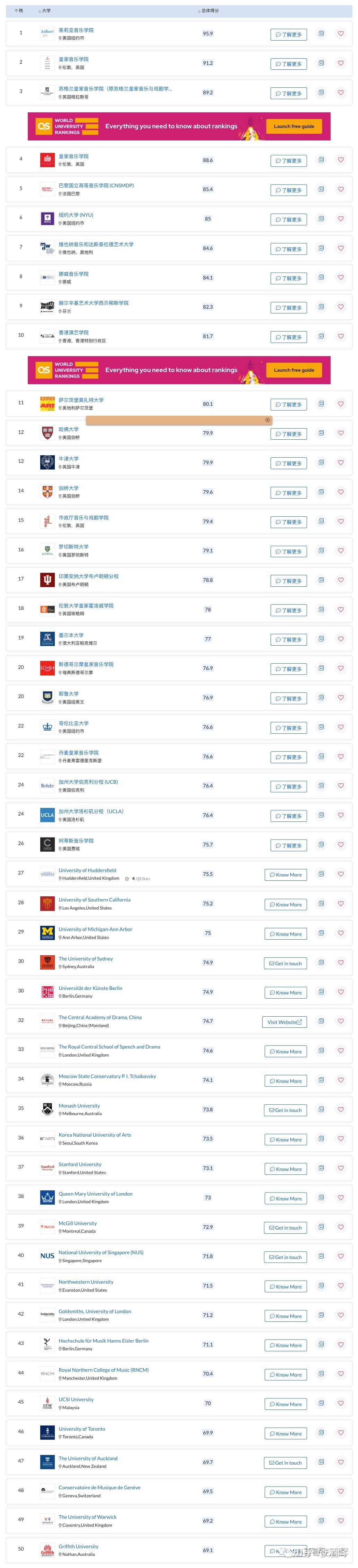Sort by 总体得分 column header
This screenshot has height=1568, width=358.
point(208,10)
